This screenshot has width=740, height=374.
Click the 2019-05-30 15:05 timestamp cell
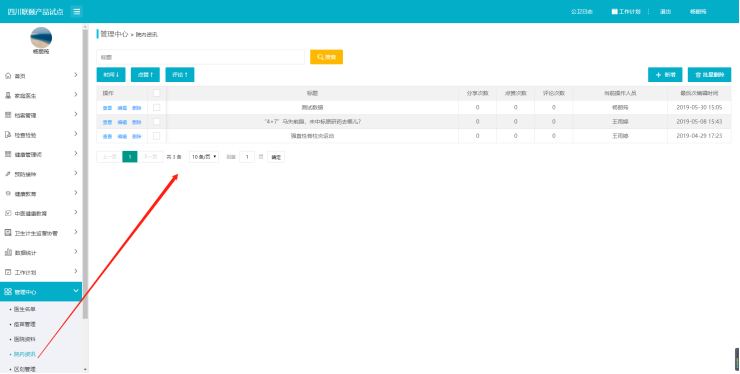point(699,108)
